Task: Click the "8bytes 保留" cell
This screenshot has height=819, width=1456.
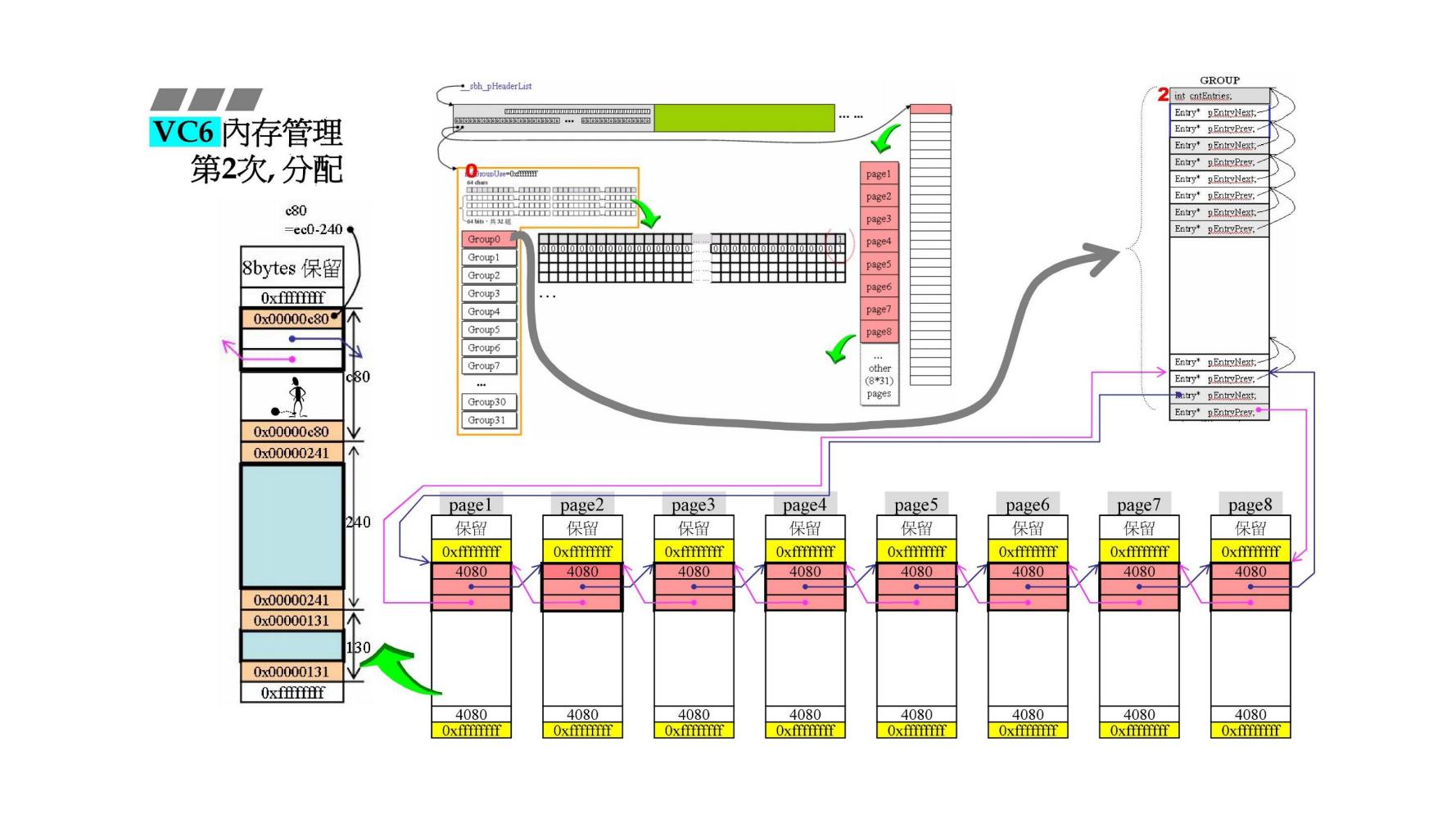Action: (292, 268)
